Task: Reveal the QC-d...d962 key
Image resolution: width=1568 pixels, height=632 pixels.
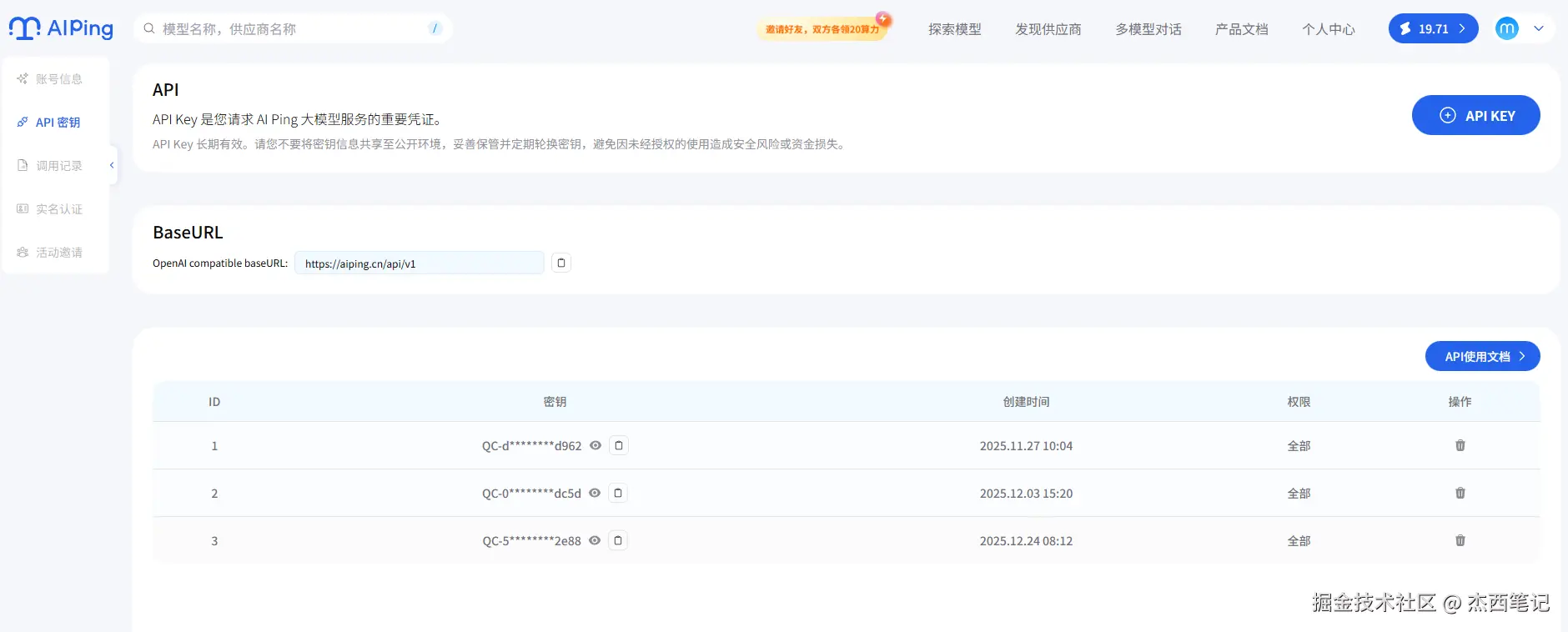Action: click(x=596, y=445)
